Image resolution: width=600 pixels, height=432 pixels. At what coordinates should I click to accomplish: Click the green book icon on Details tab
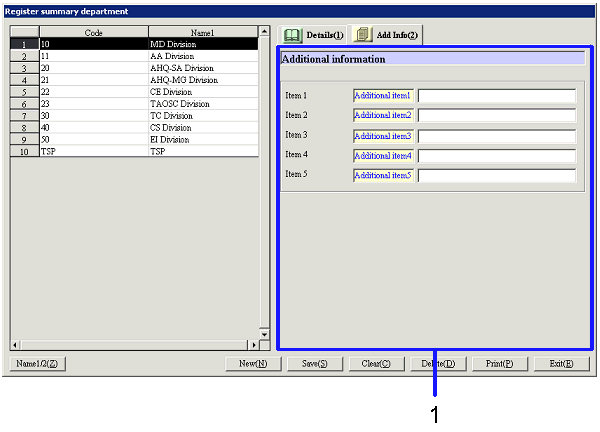(x=294, y=35)
